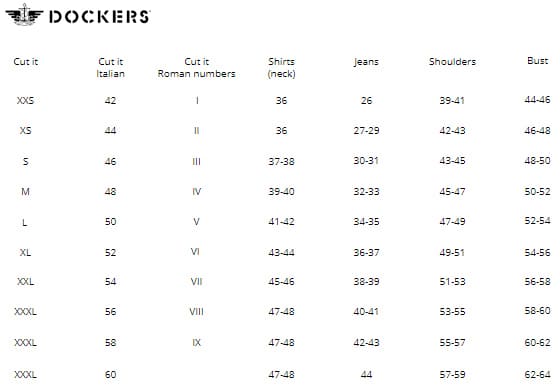
Task: Select the Cut it column header
Action: point(25,61)
